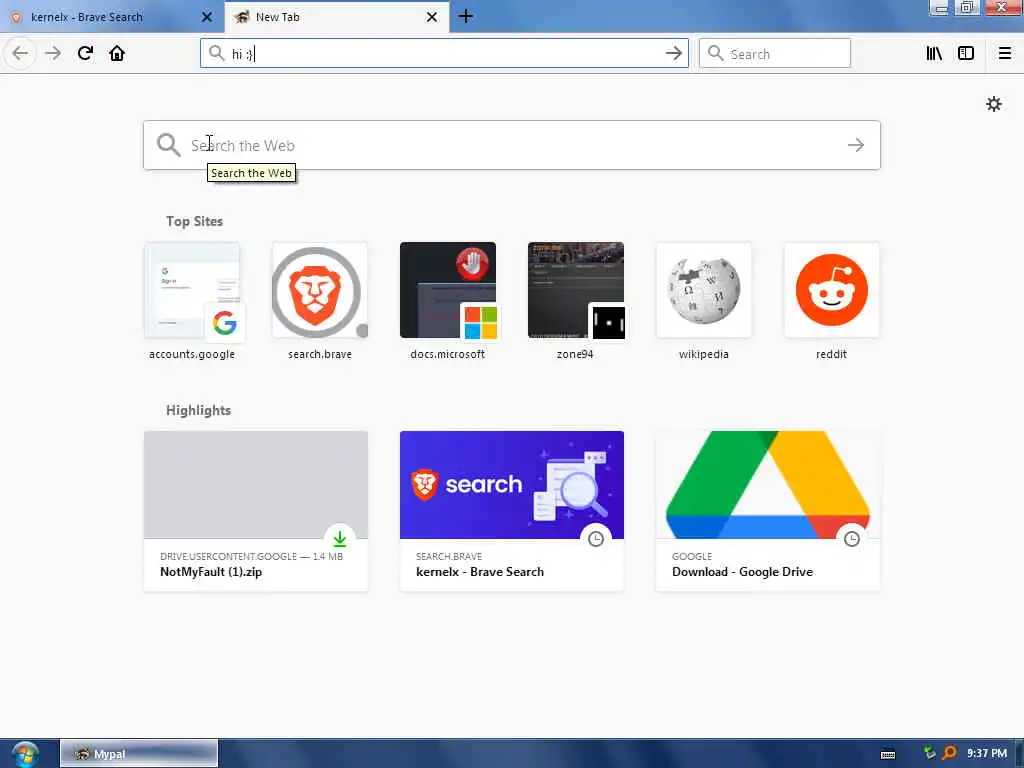Click the Windows Start orb
The image size is (1024, 768).
coord(25,754)
